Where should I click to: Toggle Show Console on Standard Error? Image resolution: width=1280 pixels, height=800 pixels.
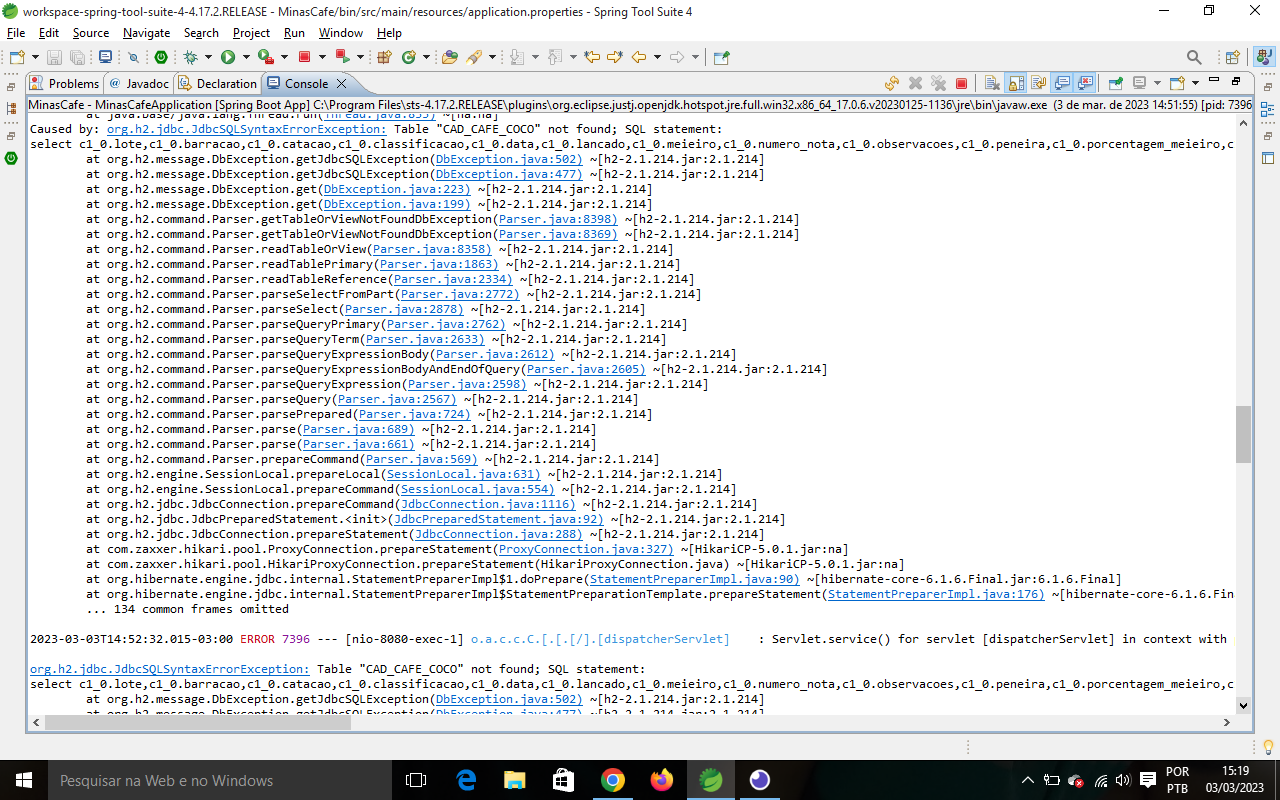pos(1085,84)
